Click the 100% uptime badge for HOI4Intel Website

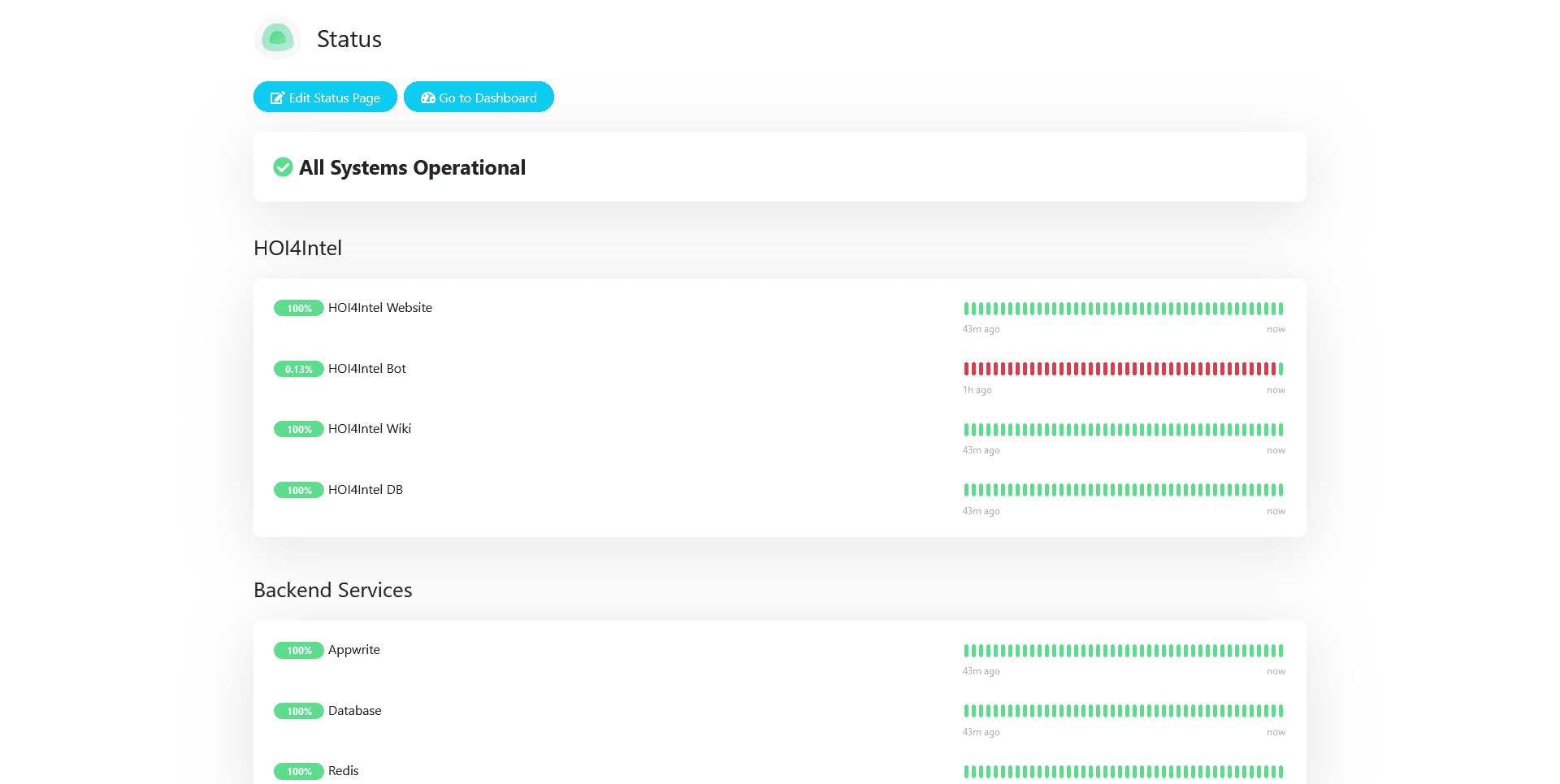tap(298, 308)
